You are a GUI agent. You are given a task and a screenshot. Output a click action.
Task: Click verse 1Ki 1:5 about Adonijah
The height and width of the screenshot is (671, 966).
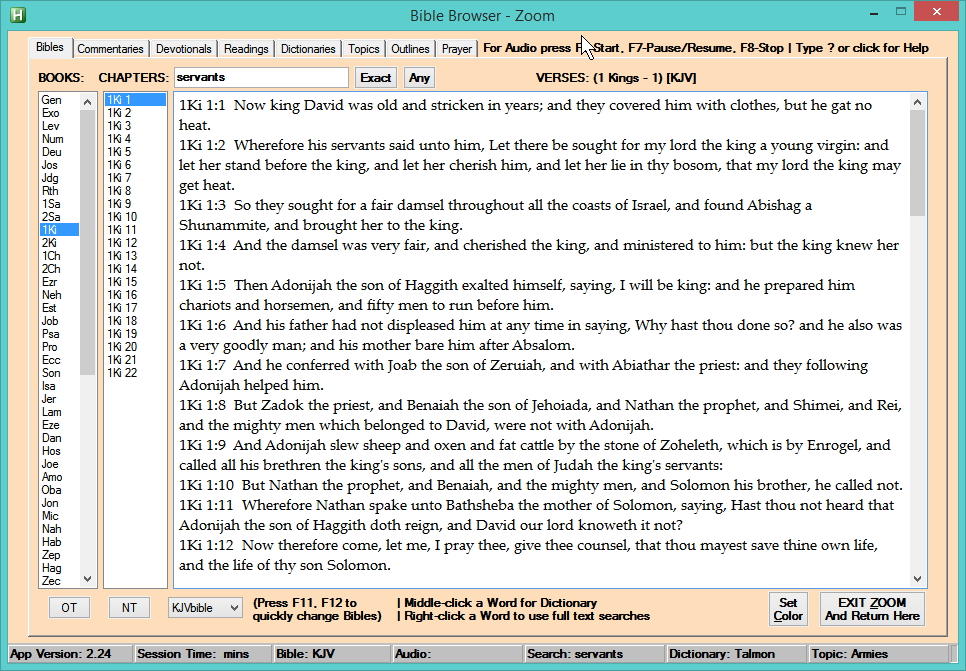[x=517, y=295]
